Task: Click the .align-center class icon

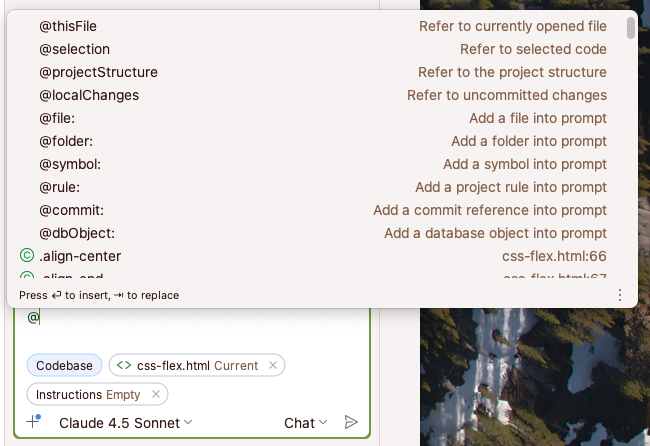Action: point(27,256)
